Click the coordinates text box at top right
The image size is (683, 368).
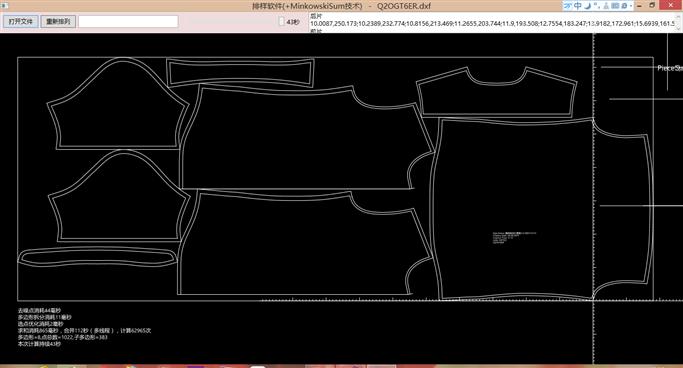click(492, 22)
